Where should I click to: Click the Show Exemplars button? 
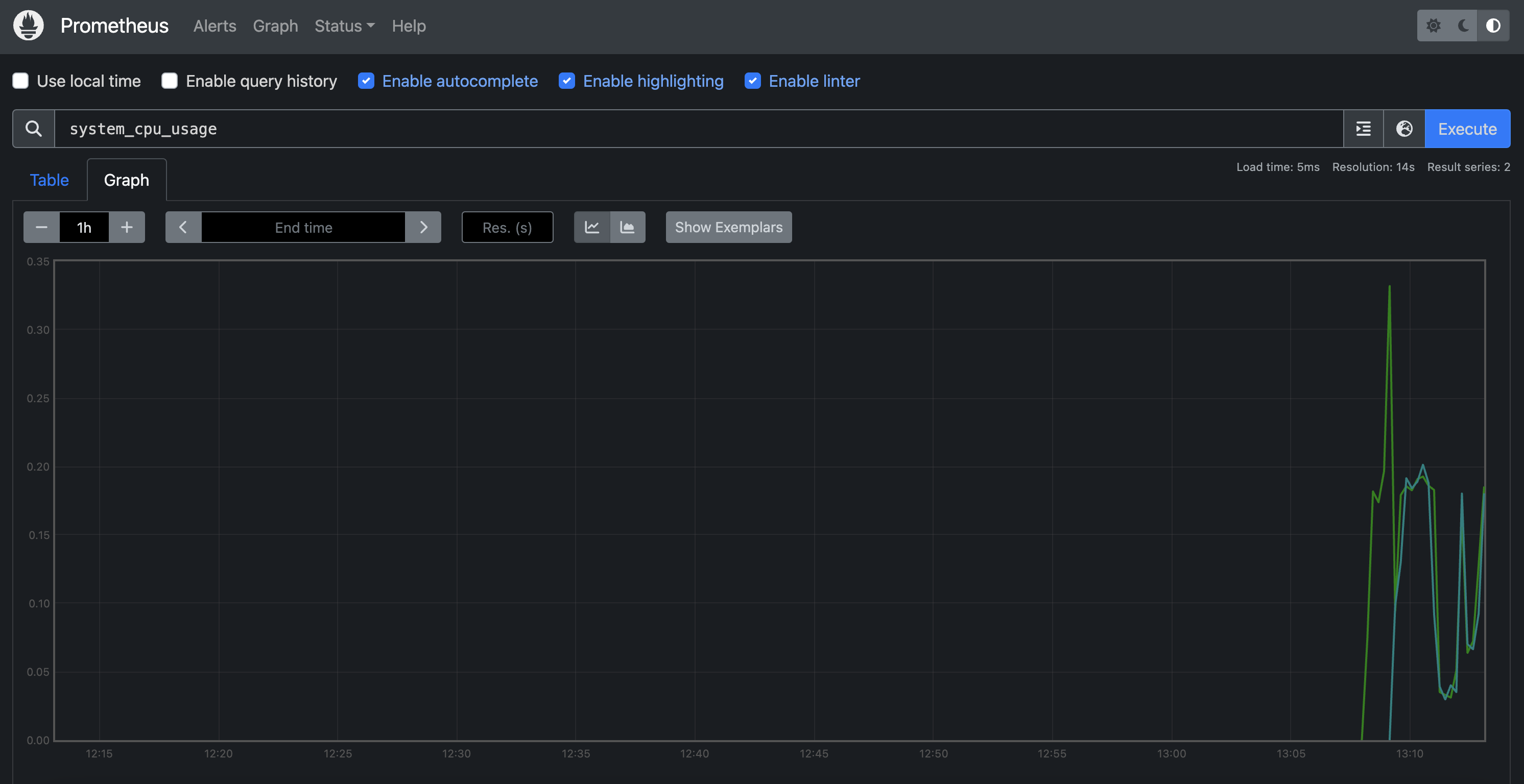728,227
